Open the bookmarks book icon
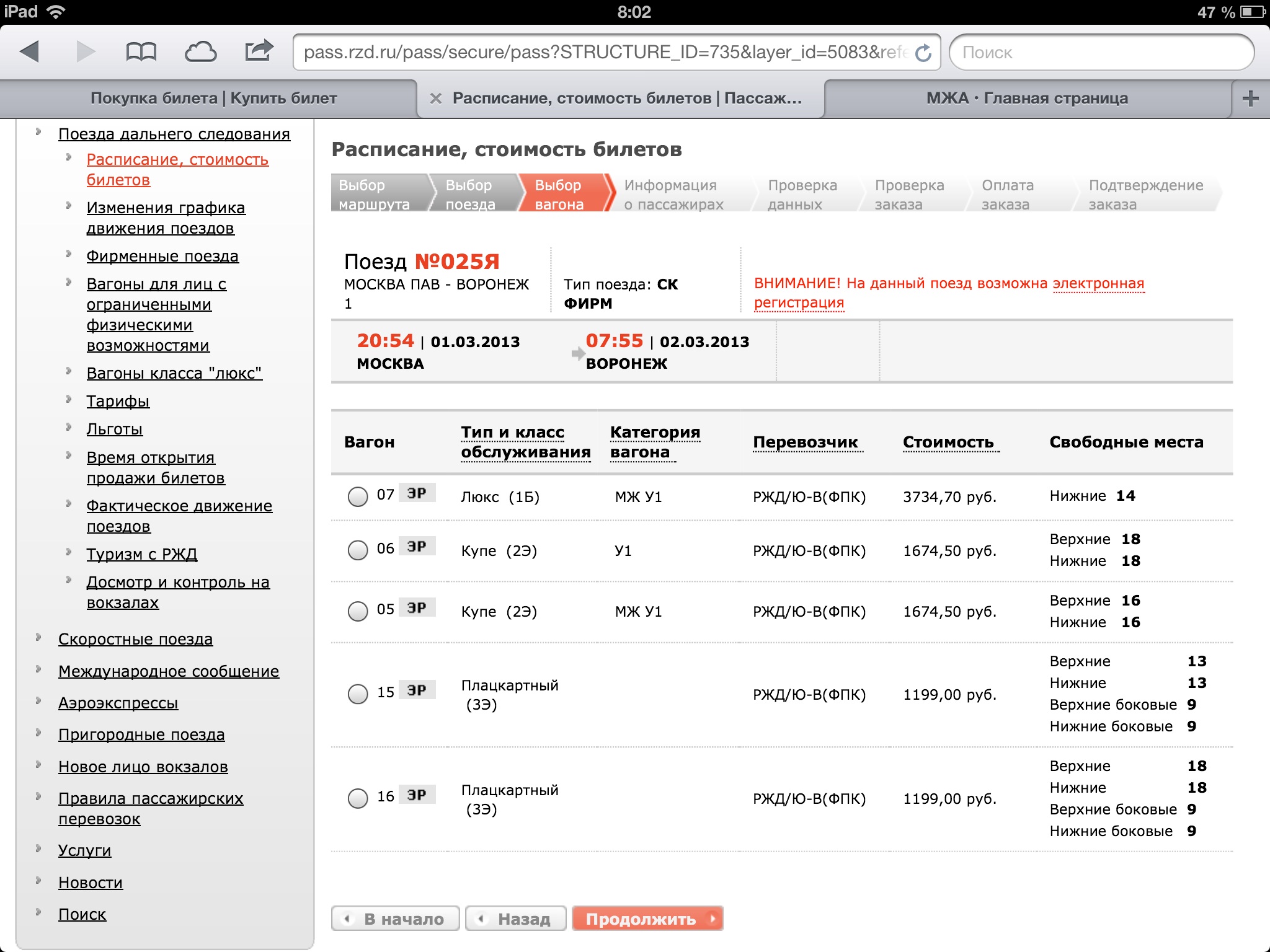This screenshot has height=952, width=1270. pyautogui.click(x=141, y=52)
